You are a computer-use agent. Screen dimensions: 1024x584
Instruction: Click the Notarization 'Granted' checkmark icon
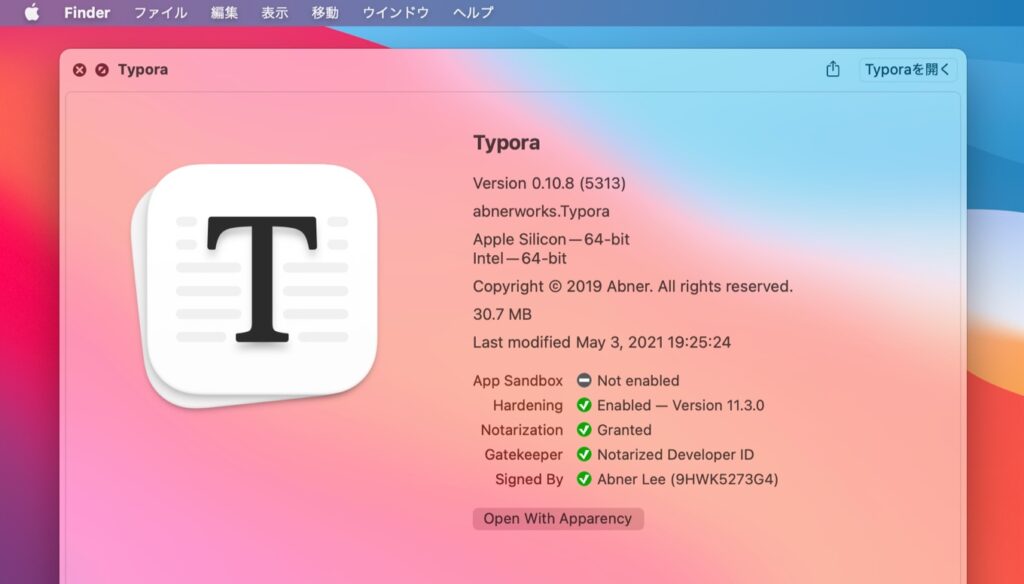586,430
